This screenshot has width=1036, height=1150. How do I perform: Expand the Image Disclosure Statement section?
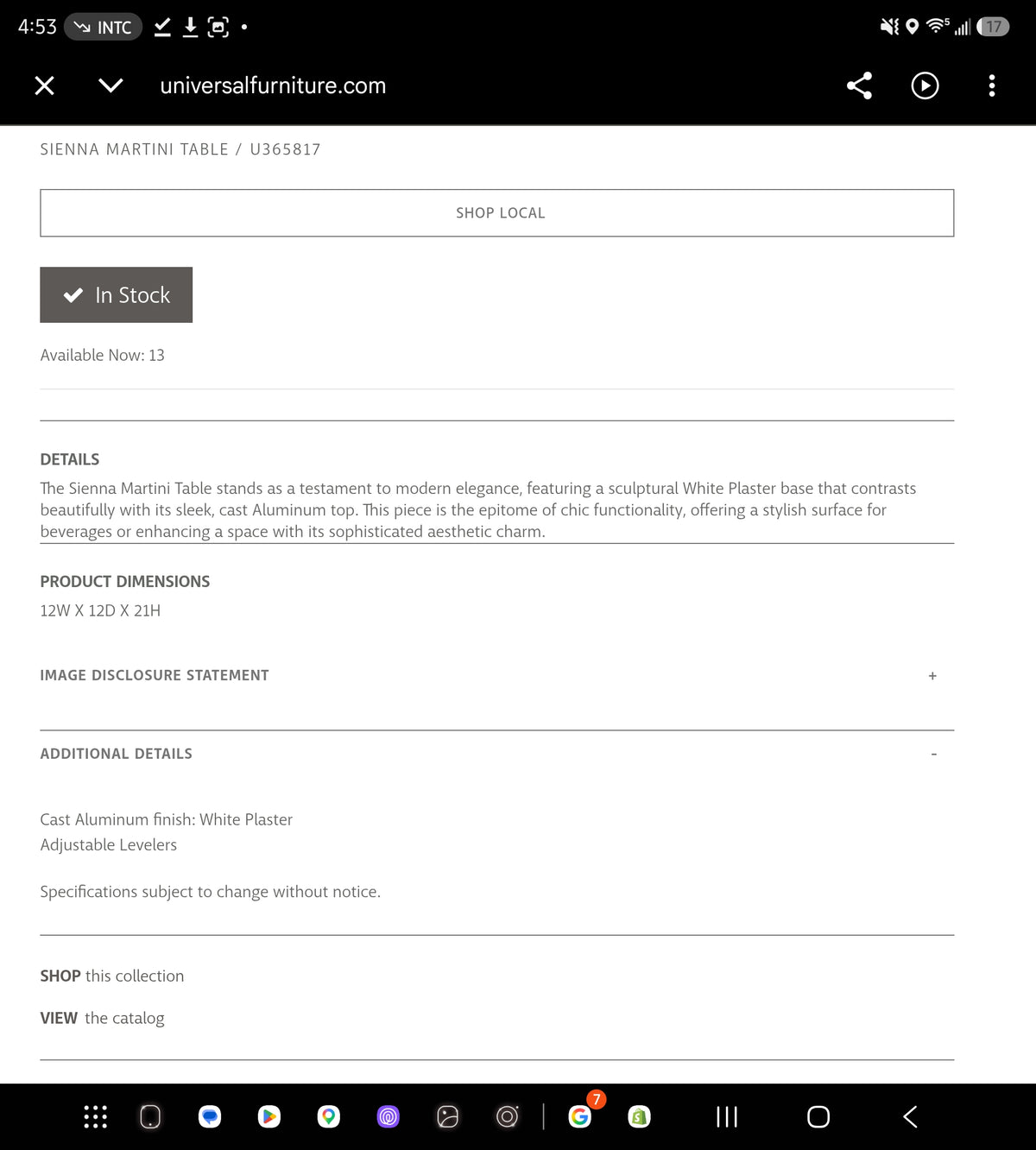(x=496, y=675)
